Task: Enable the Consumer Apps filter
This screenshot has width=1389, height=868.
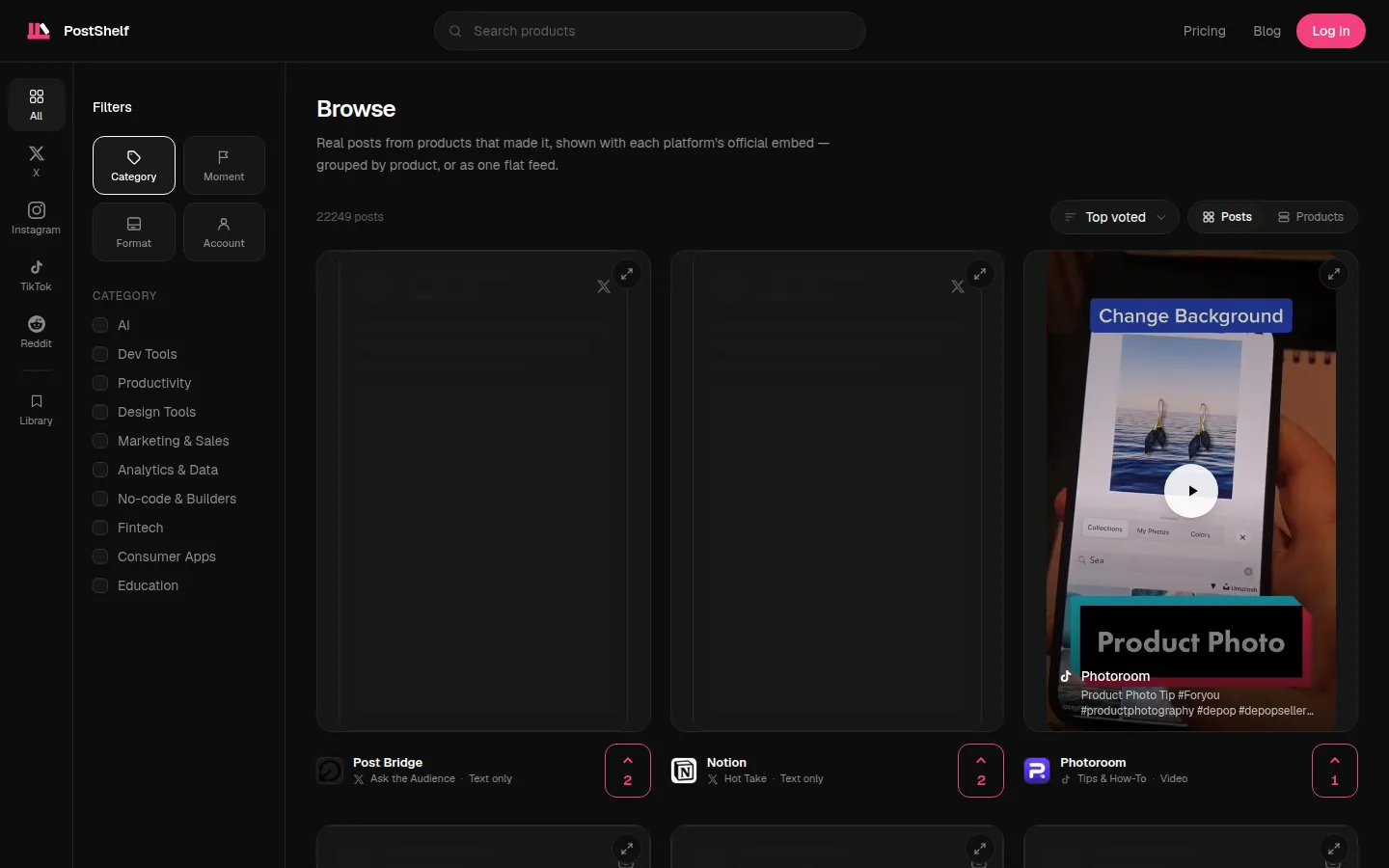Action: (x=100, y=556)
